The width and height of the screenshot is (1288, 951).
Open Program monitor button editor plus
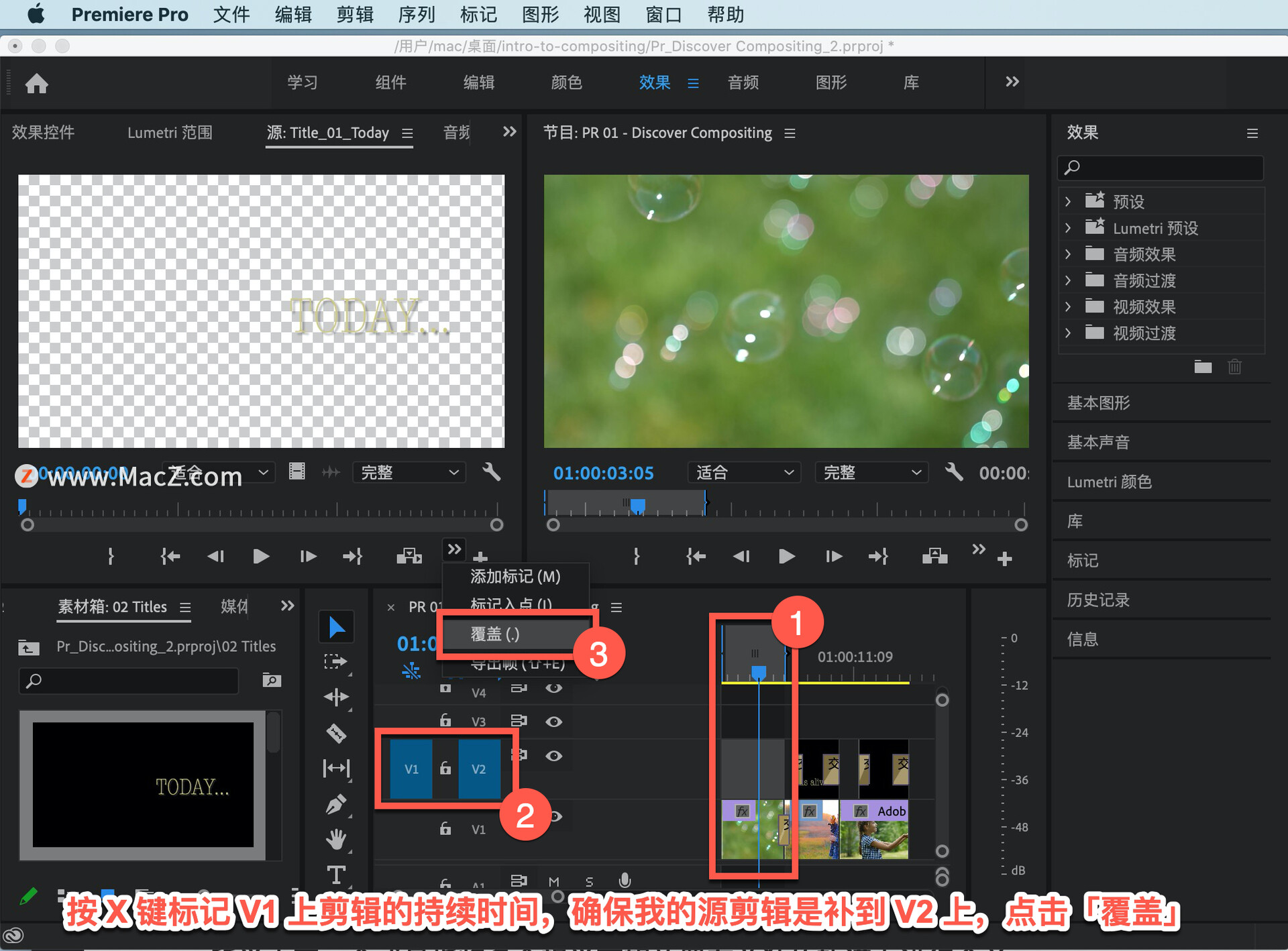[1004, 558]
